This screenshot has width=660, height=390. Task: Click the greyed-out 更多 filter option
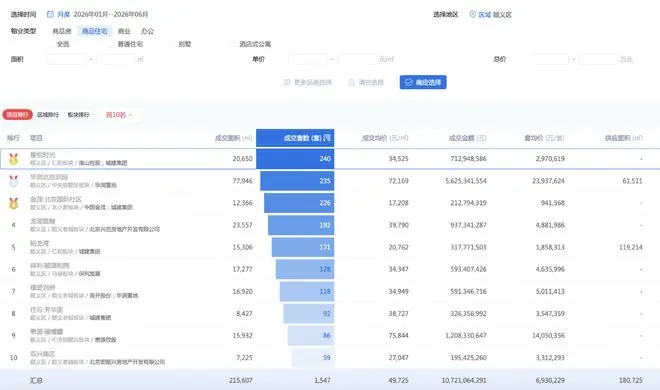pos(308,82)
